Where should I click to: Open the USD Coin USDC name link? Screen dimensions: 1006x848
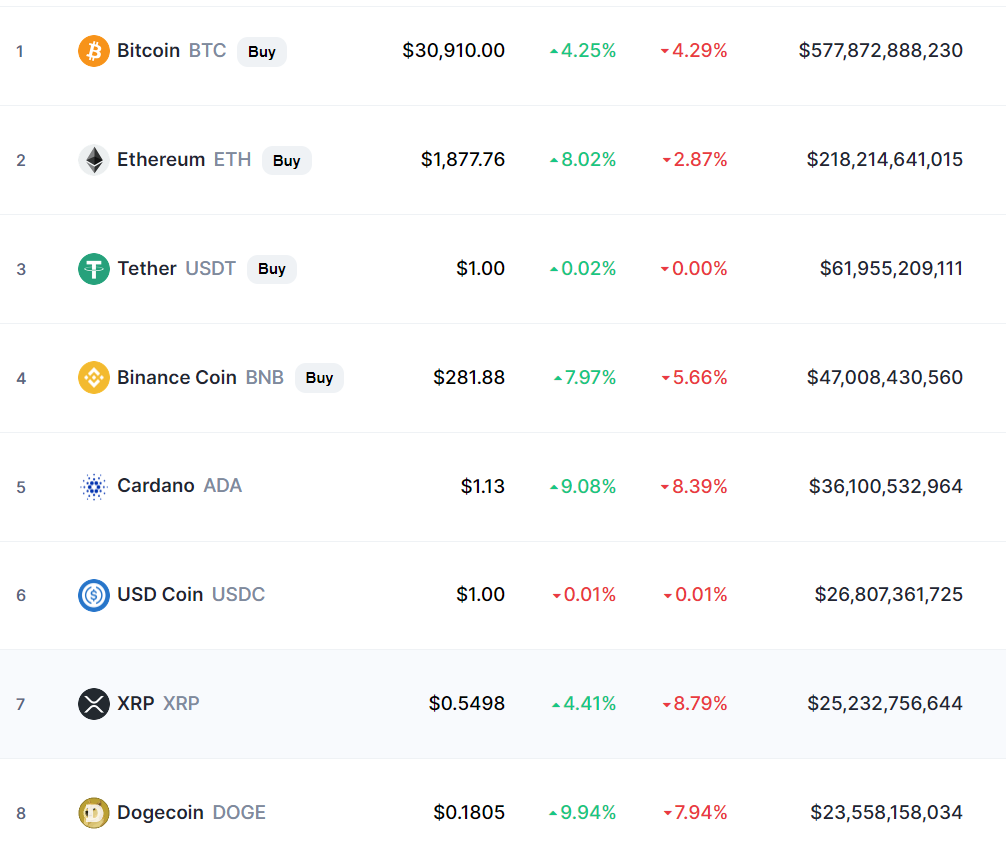(x=191, y=595)
